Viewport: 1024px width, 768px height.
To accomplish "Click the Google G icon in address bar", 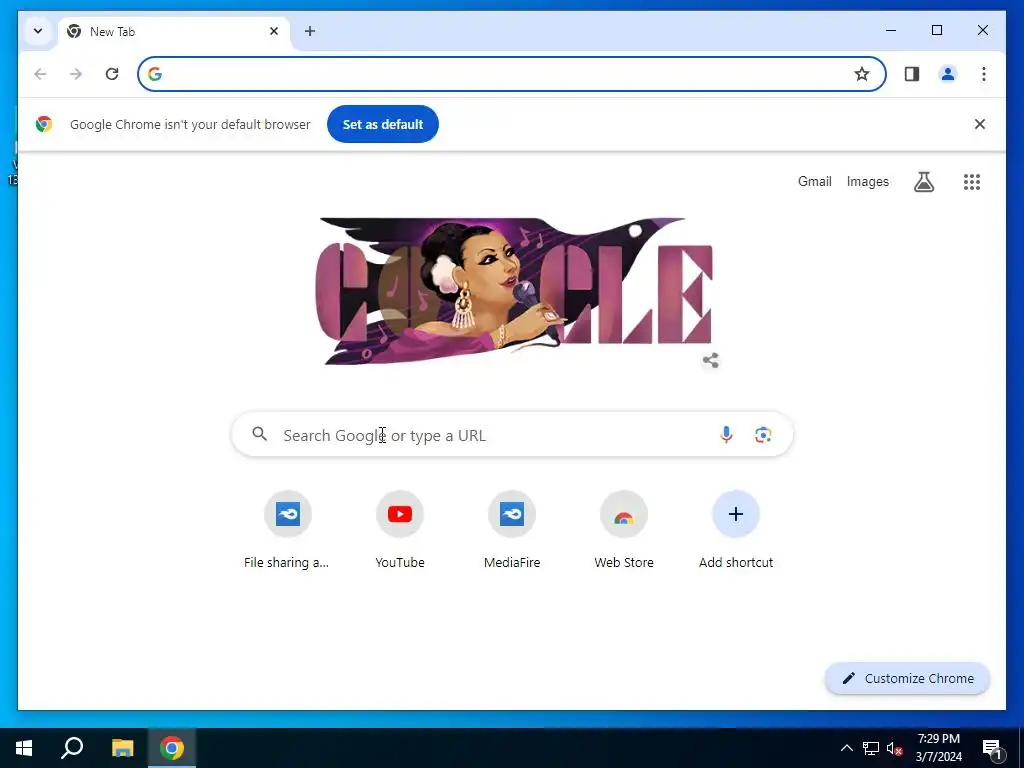I will pos(155,74).
